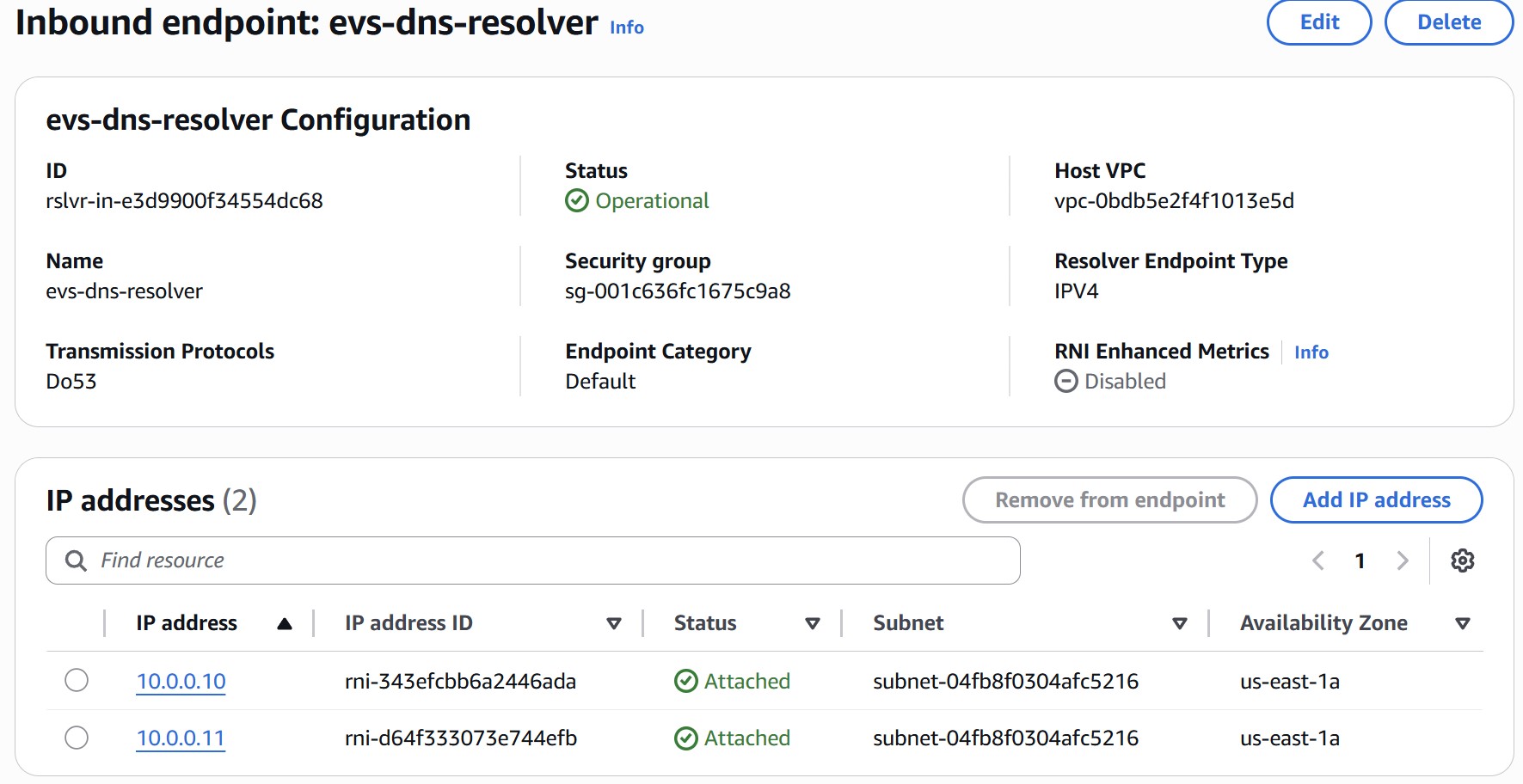Screen dimensions: 1523x784
Task: Click the Disabled icon under RNI Enhanced Metrics
Action: (x=1065, y=381)
